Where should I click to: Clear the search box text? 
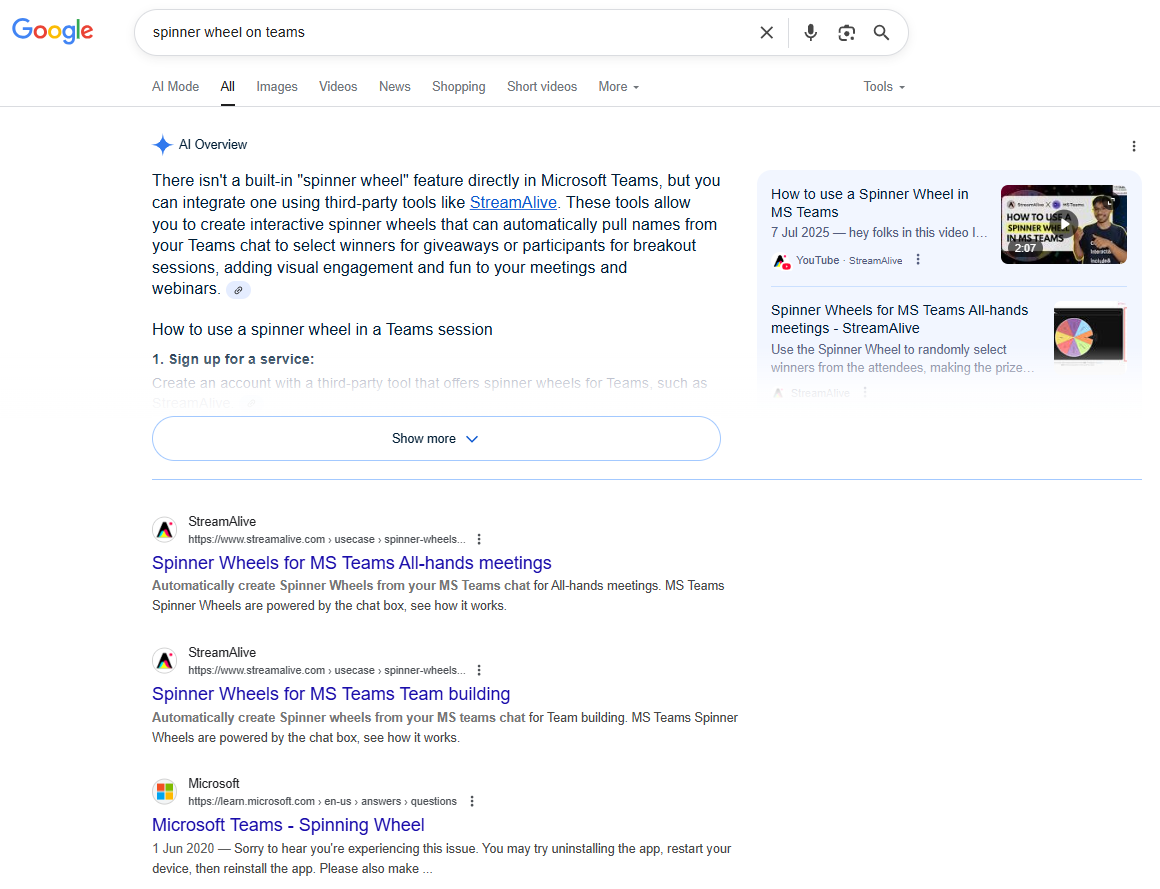(766, 33)
